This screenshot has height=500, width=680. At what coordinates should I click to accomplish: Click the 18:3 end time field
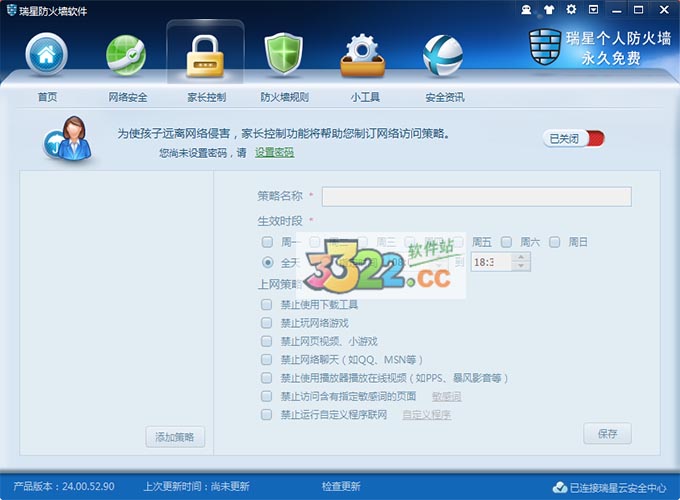491,262
